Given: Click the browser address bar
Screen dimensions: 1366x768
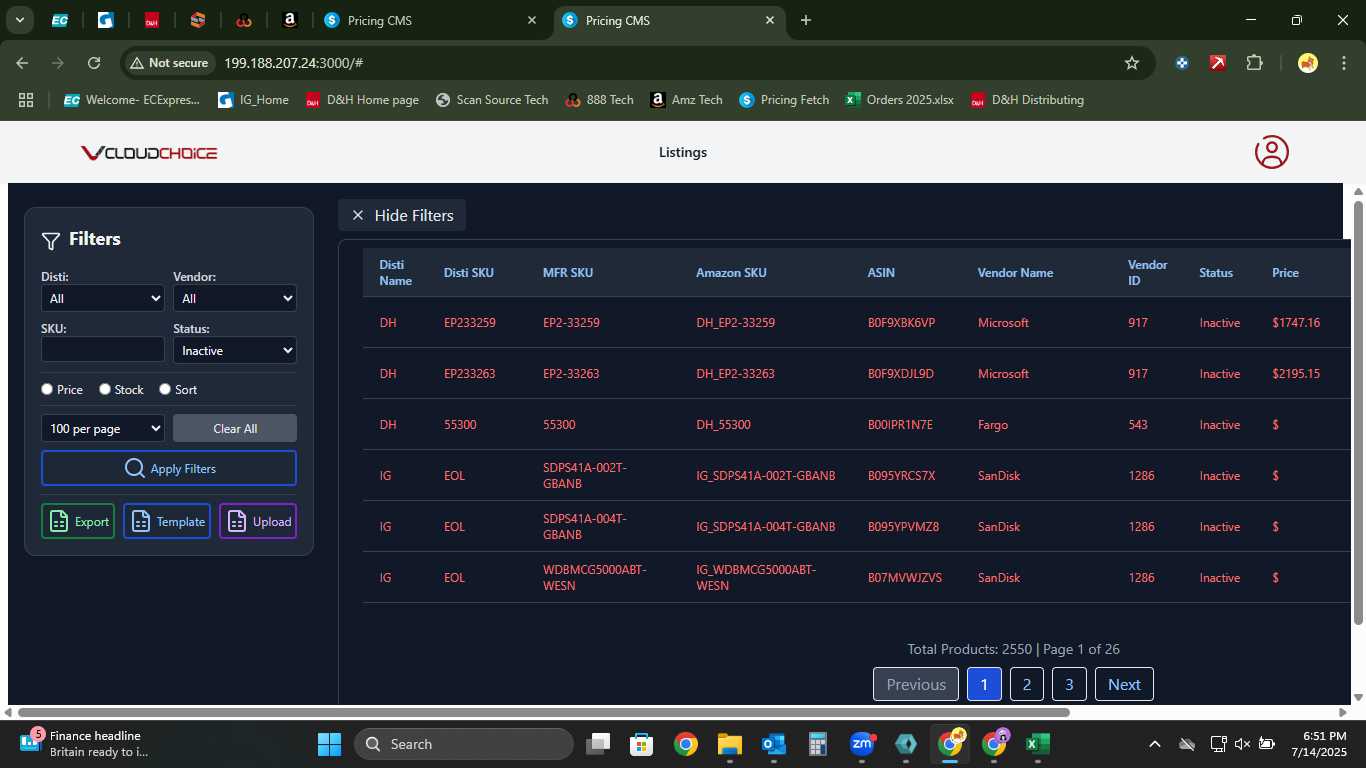Looking at the screenshot, I should (x=640, y=63).
